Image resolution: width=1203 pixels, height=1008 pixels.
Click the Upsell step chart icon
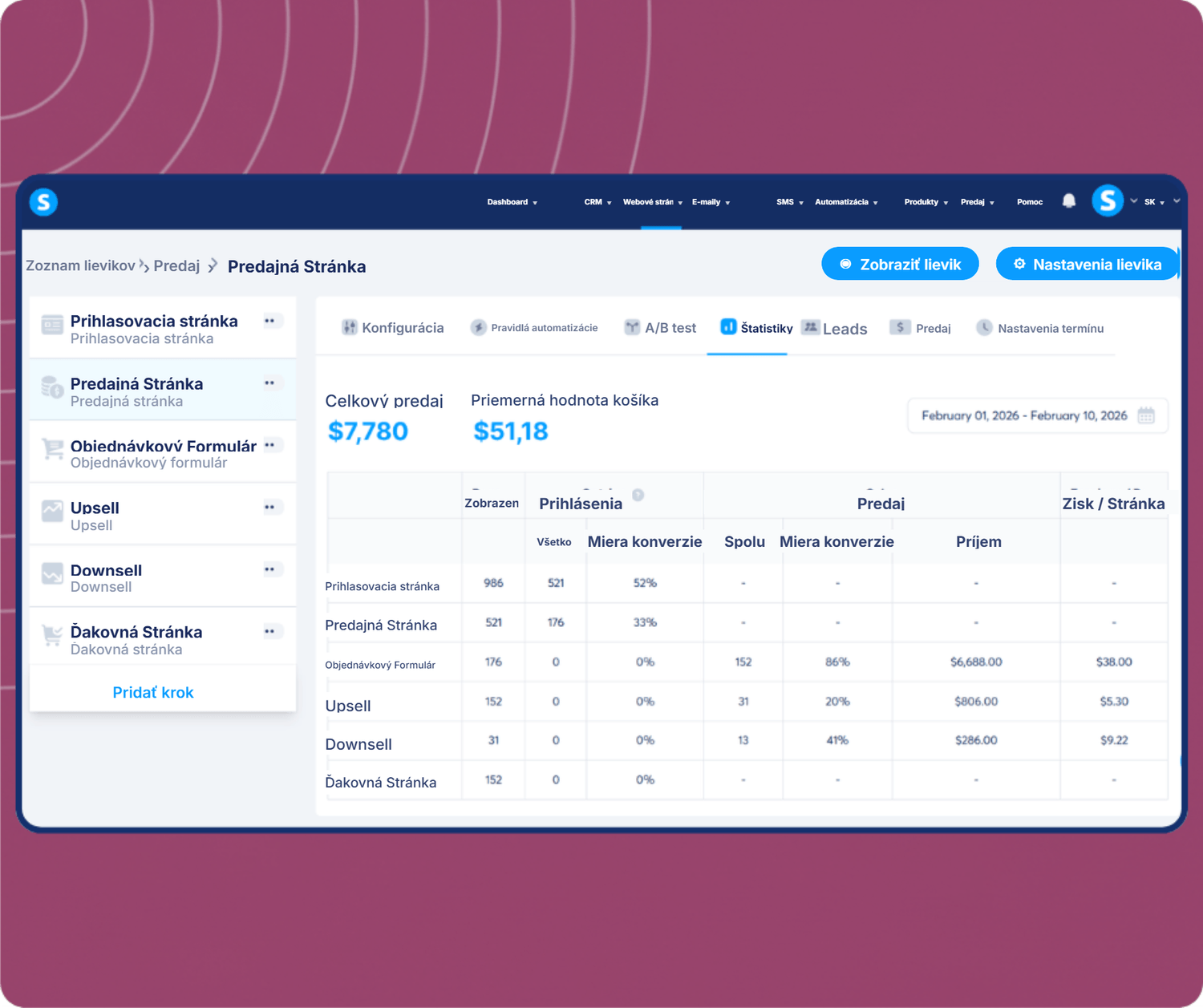(x=52, y=511)
